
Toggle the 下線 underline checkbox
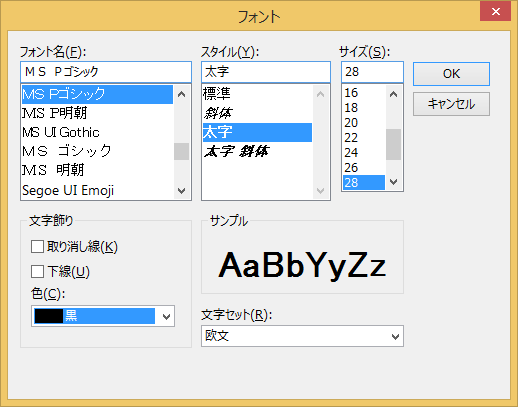pyautogui.click(x=37, y=271)
